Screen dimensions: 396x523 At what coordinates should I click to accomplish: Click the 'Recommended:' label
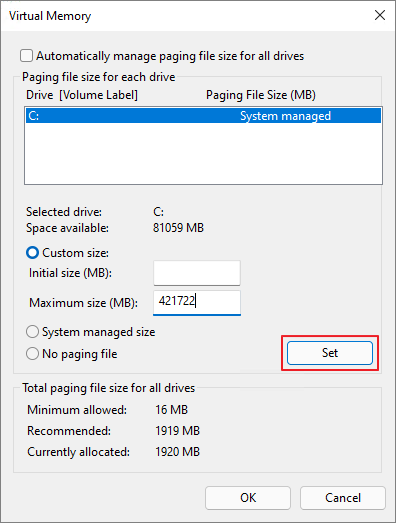pyautogui.click(x=69, y=431)
